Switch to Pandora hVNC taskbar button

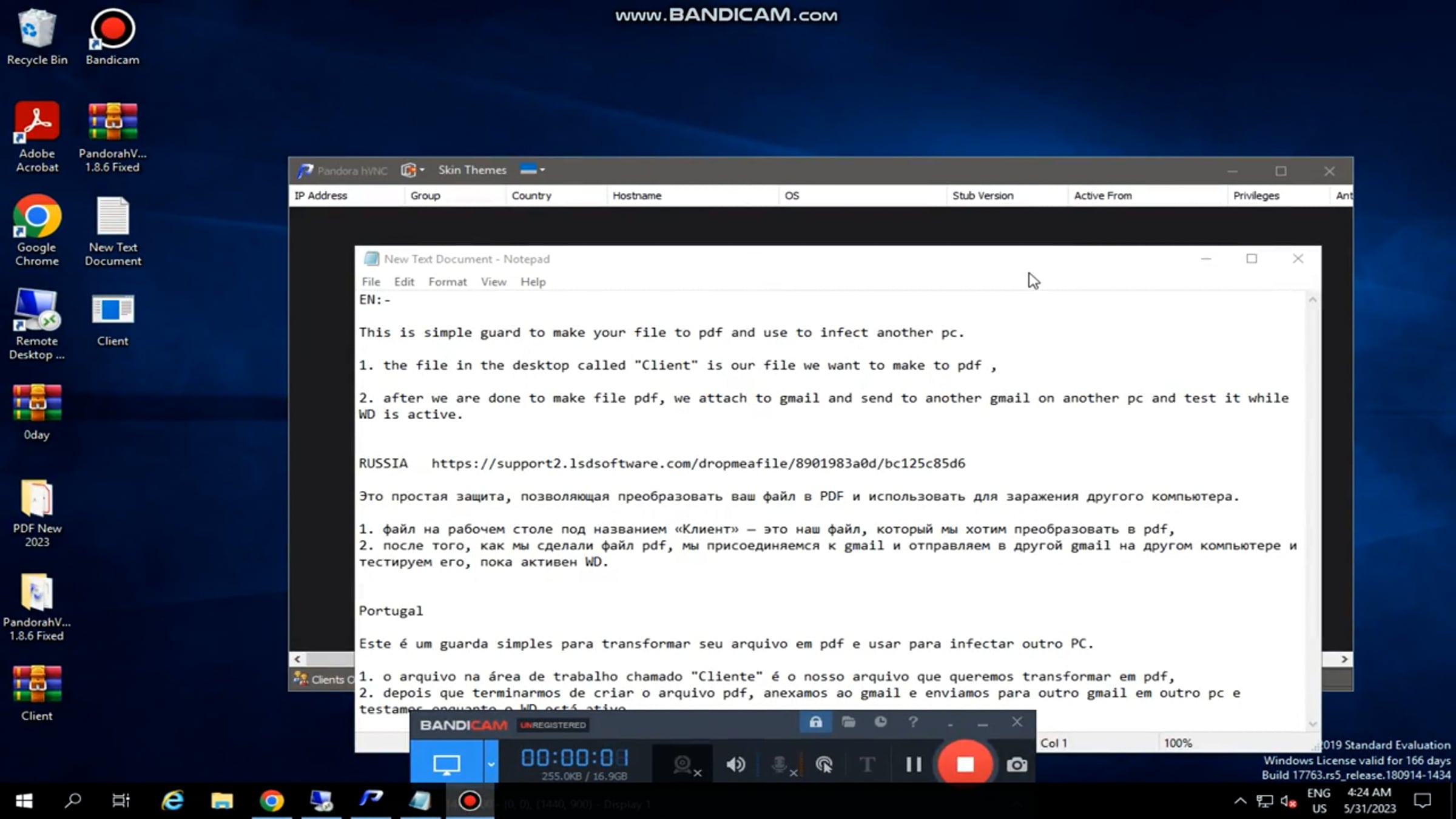371,801
